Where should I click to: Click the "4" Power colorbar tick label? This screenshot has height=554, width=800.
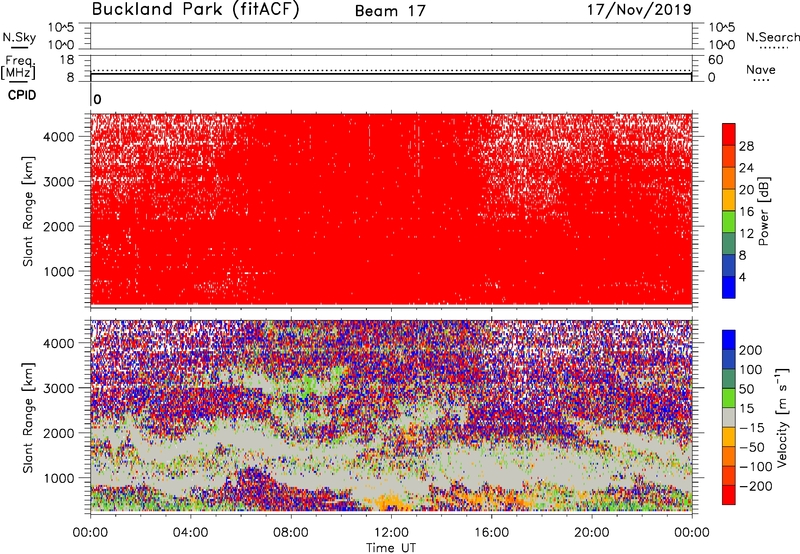click(x=742, y=277)
